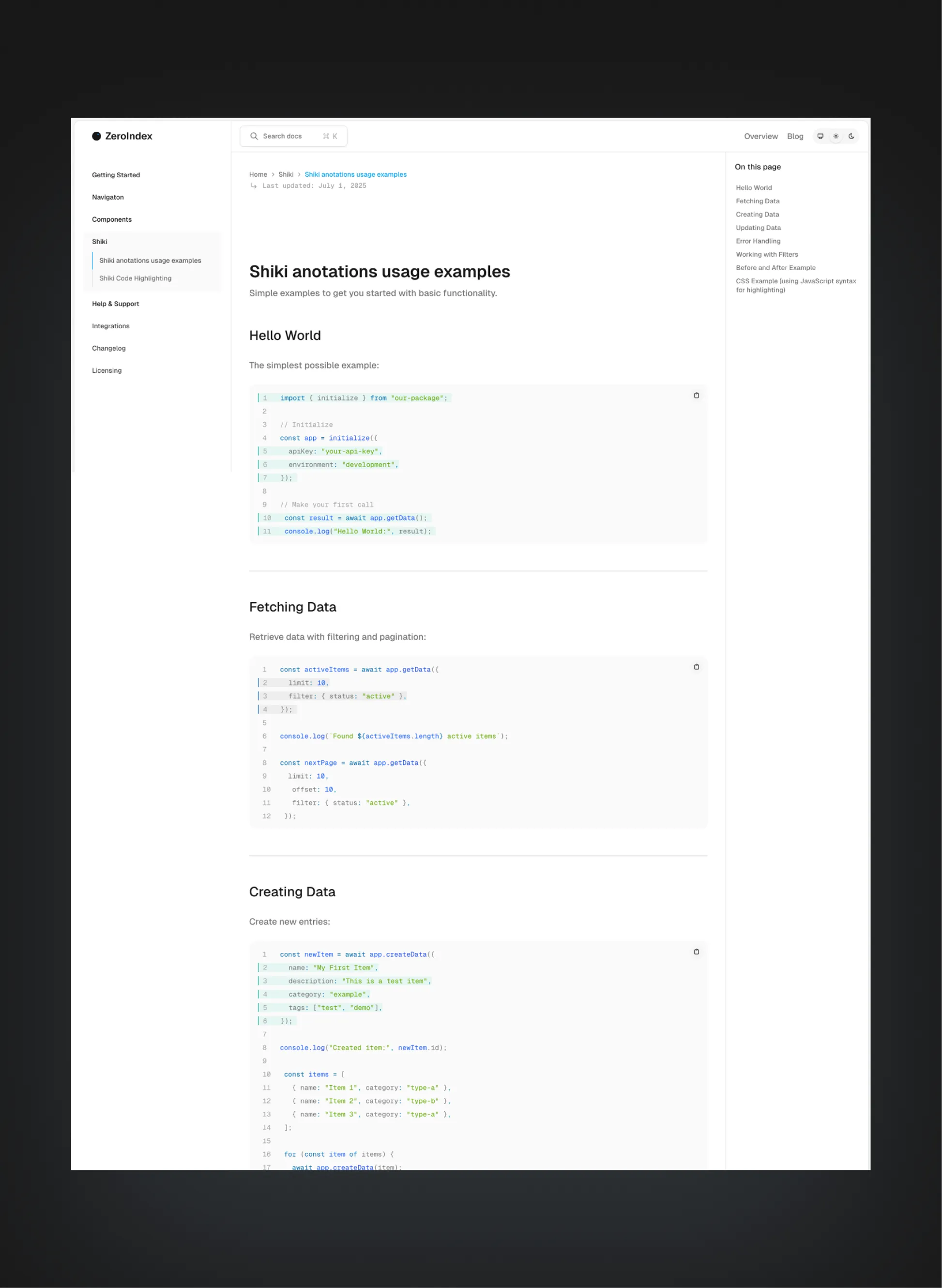
Task: Open the Blog menu item
Action: [x=795, y=136]
